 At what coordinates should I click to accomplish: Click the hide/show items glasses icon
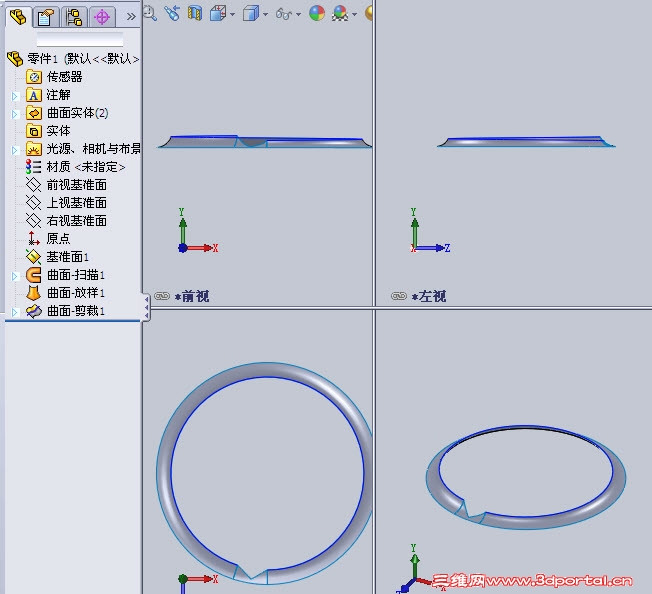point(284,15)
